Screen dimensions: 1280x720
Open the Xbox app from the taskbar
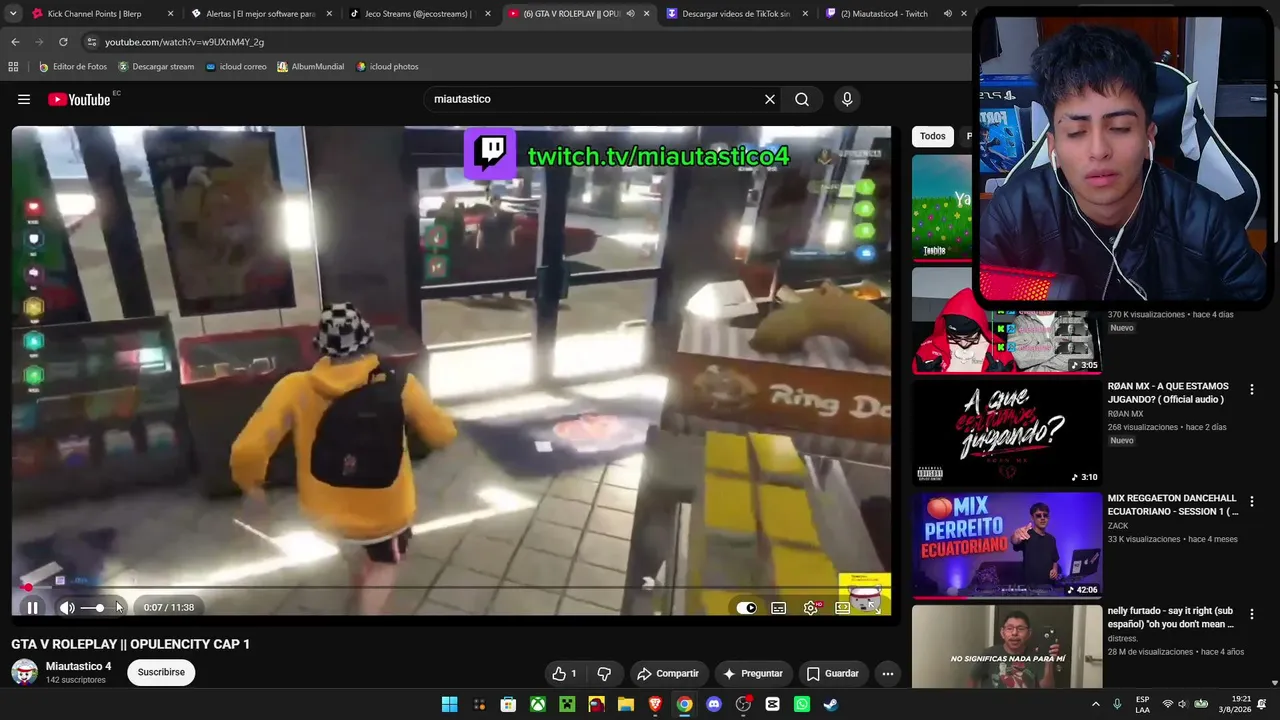pyautogui.click(x=538, y=704)
